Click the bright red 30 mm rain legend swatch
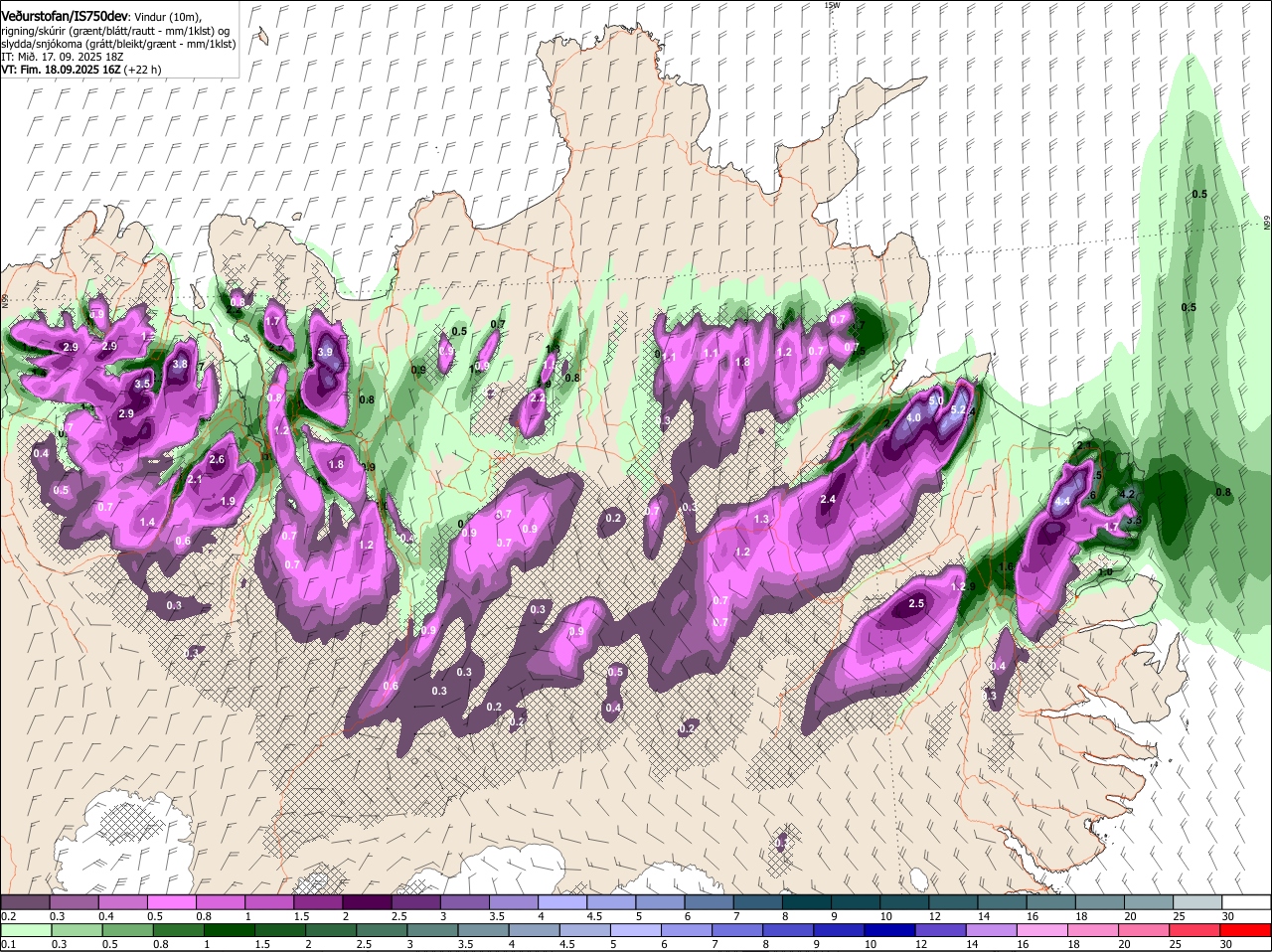Screen dimensions: 1272x952 [1246, 931]
